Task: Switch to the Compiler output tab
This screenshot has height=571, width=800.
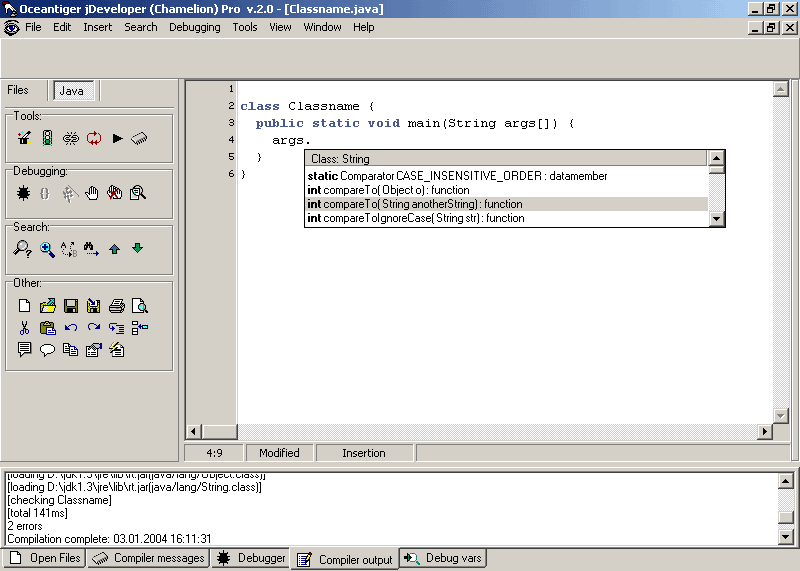Action: click(x=345, y=559)
